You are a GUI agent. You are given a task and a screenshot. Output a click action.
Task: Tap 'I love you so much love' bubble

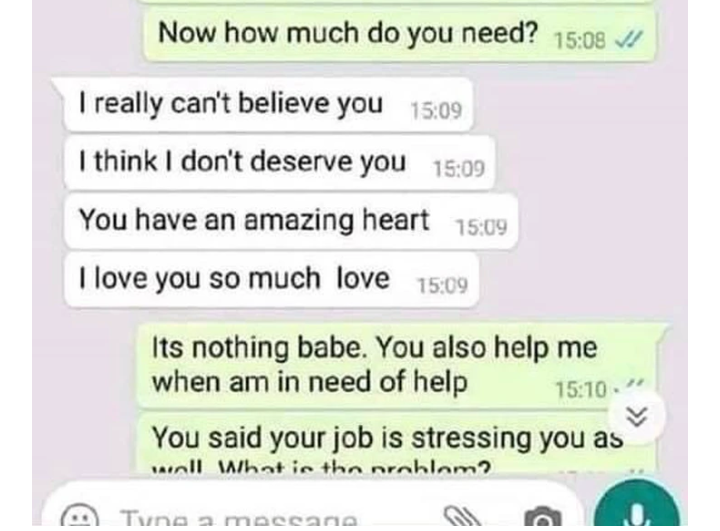pyautogui.click(x=271, y=279)
